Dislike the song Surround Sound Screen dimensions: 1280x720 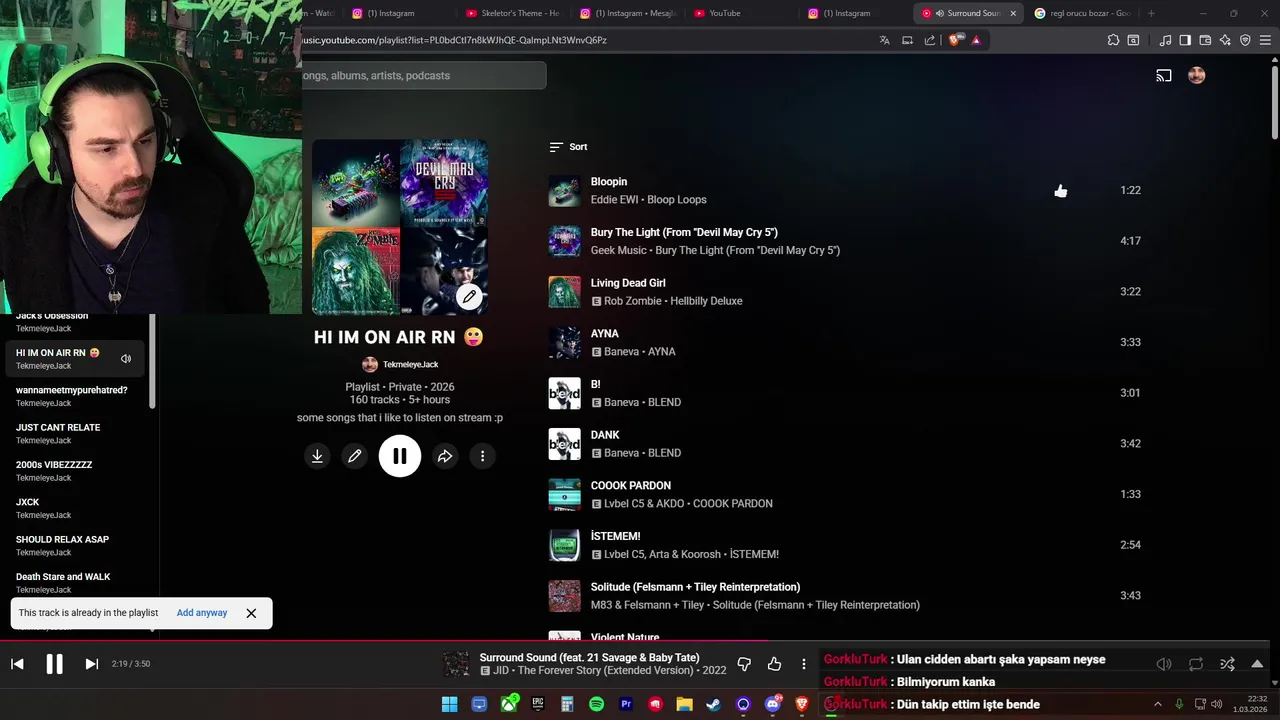pyautogui.click(x=744, y=664)
